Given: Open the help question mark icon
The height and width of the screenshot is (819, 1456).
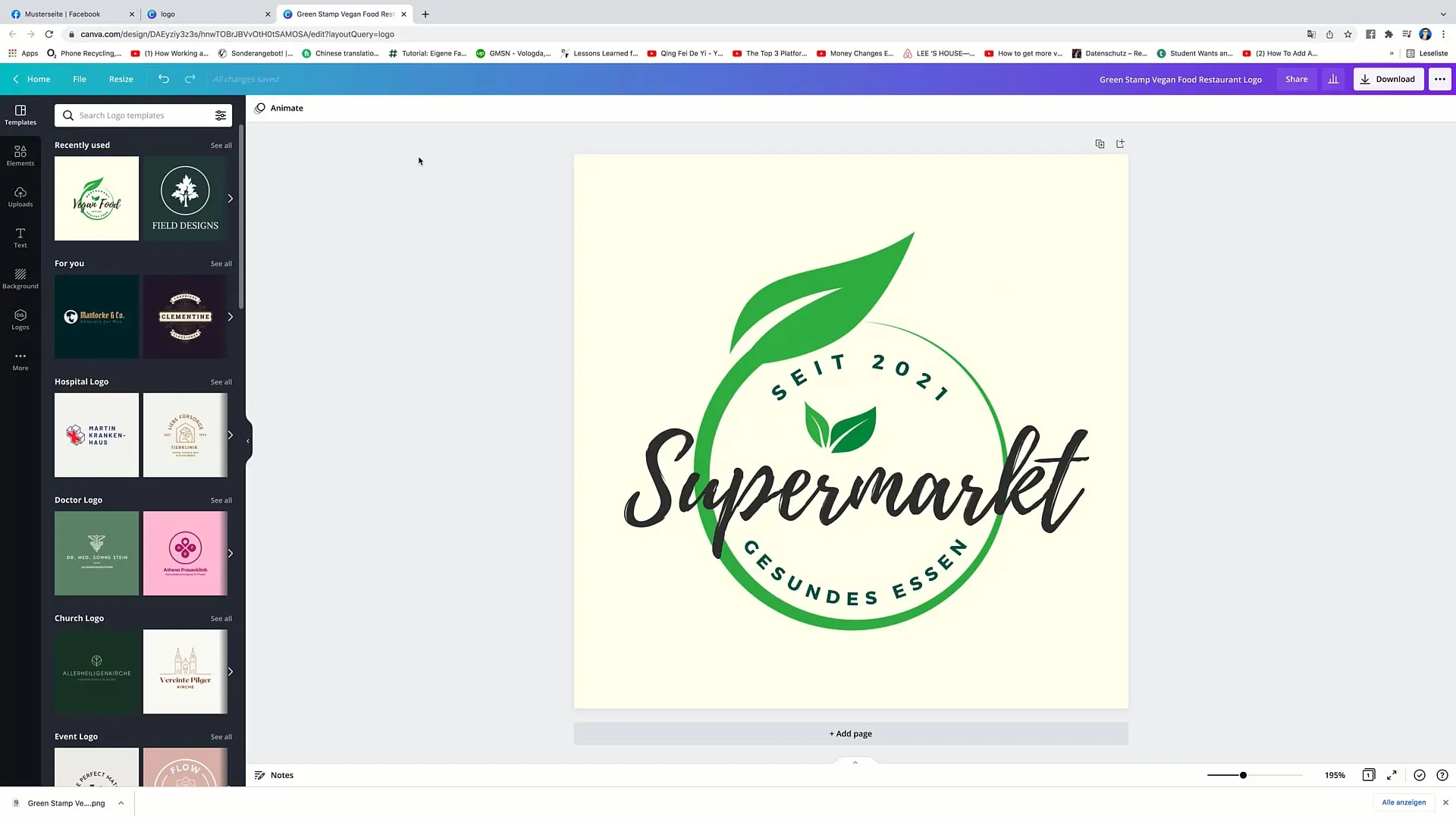Looking at the screenshot, I should (1442, 775).
